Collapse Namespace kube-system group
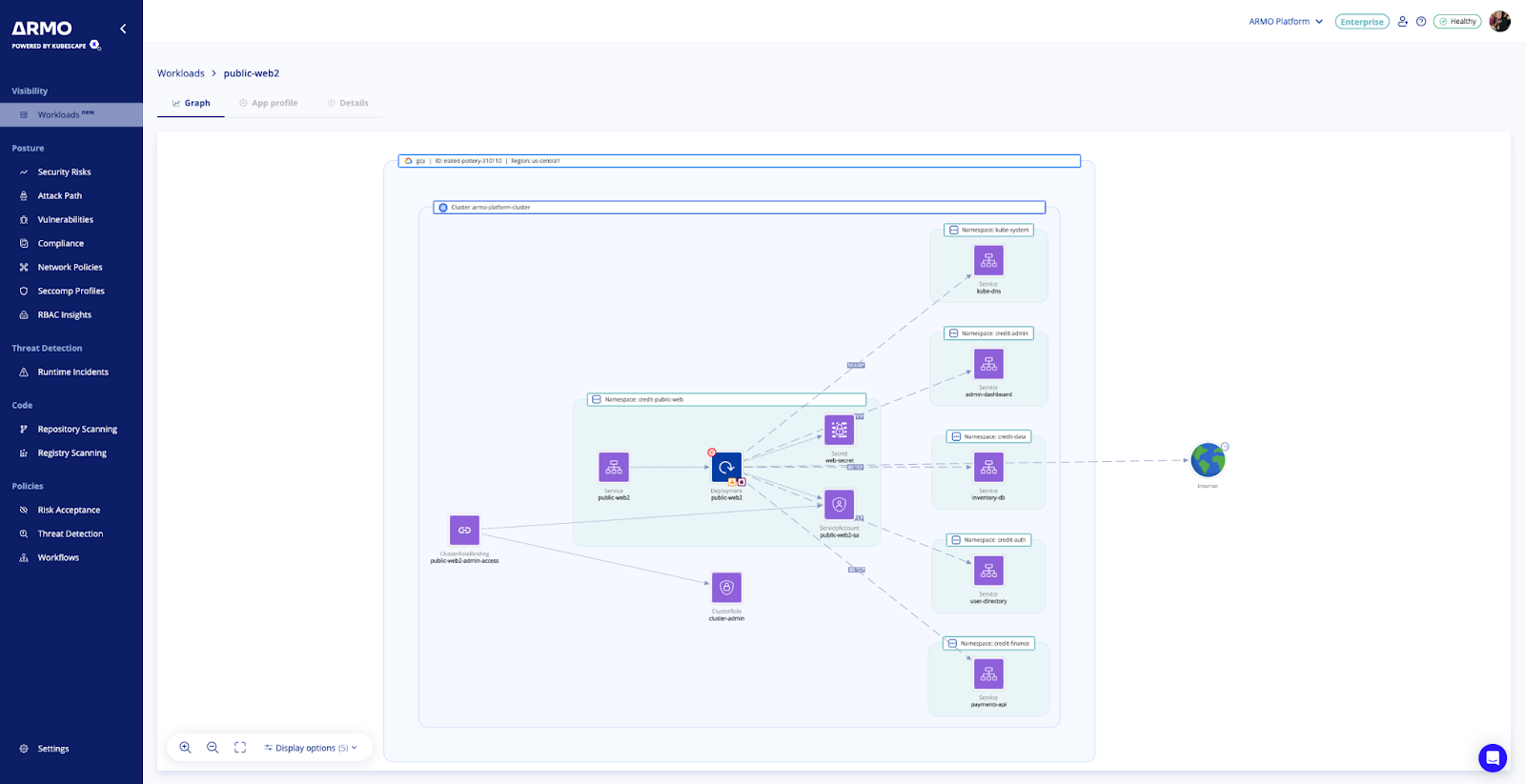 pyautogui.click(x=953, y=230)
